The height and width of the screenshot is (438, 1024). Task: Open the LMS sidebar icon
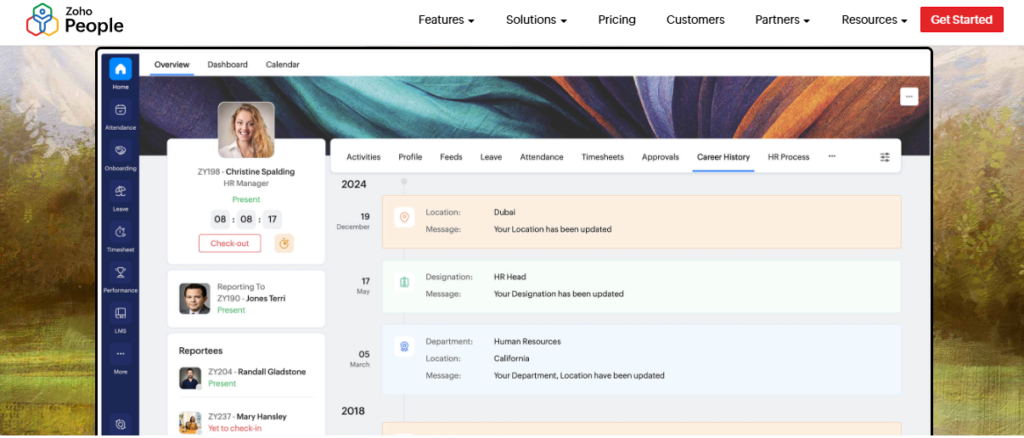[x=120, y=313]
